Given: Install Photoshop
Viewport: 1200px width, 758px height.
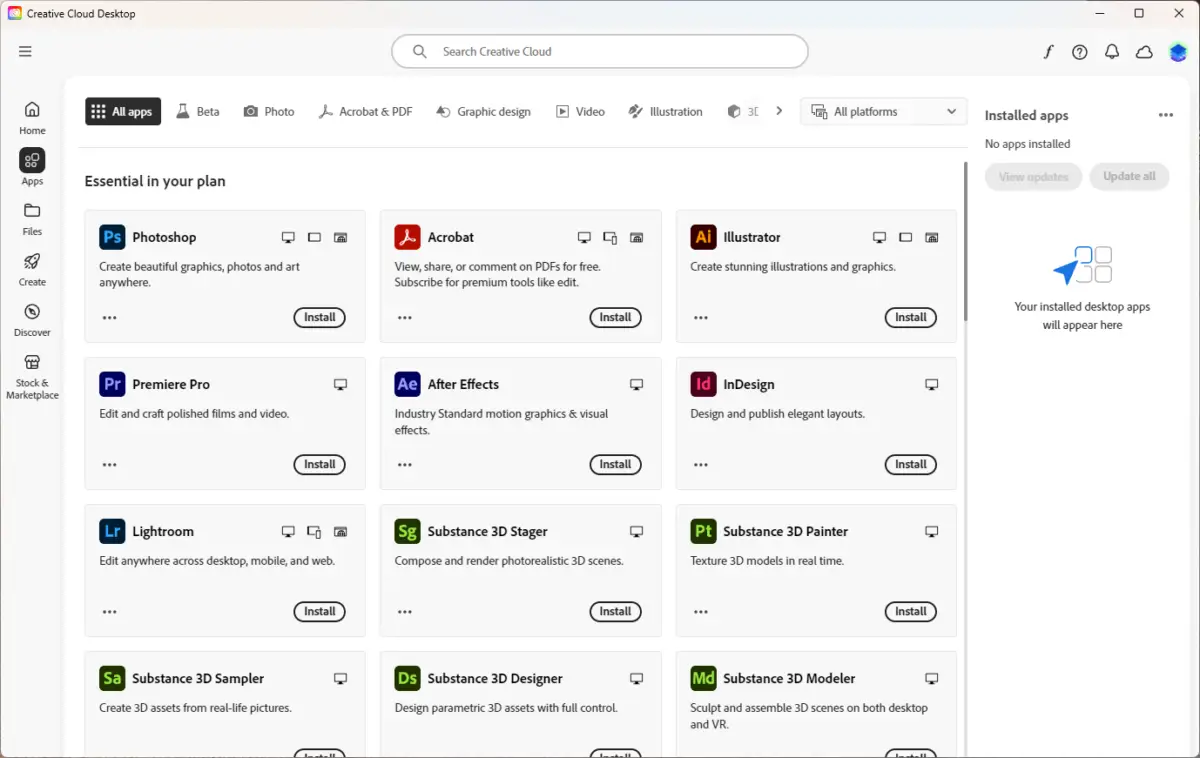Looking at the screenshot, I should 319,317.
